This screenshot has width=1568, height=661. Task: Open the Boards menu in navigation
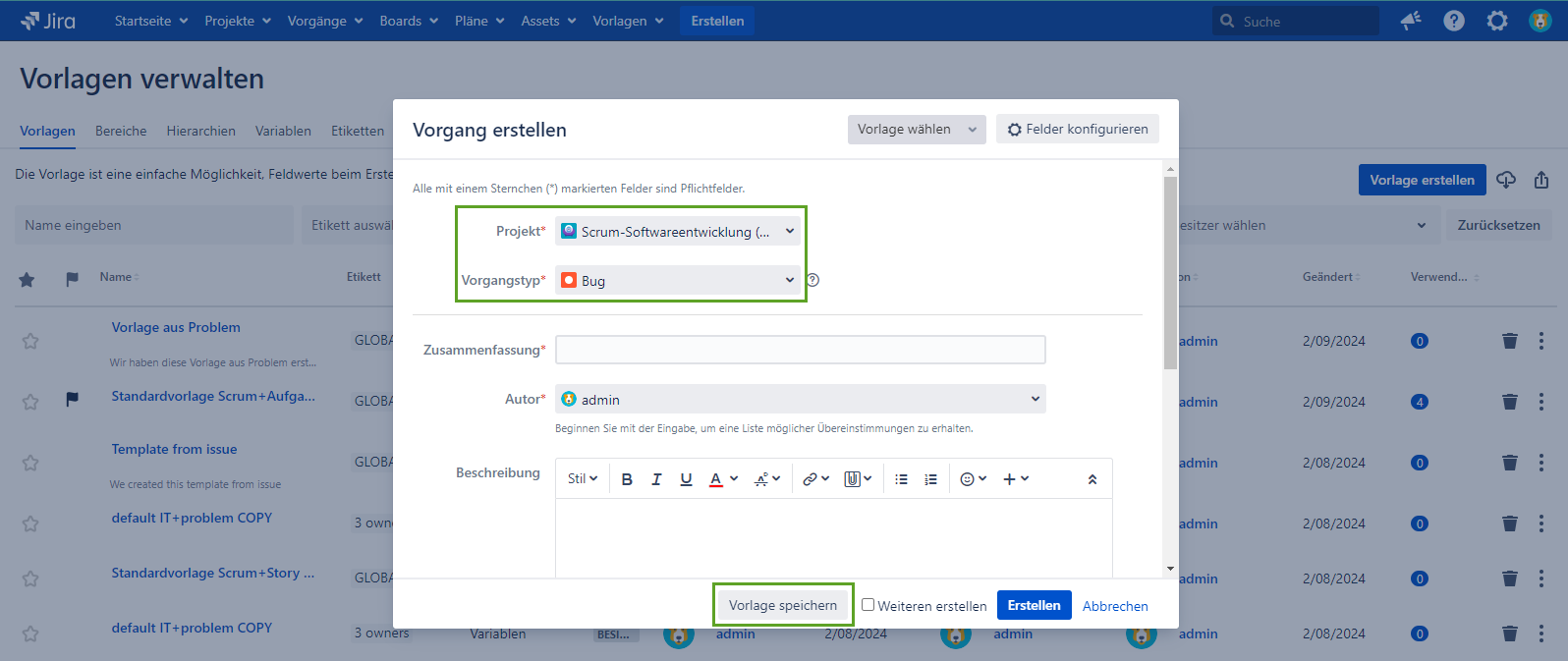tap(408, 21)
